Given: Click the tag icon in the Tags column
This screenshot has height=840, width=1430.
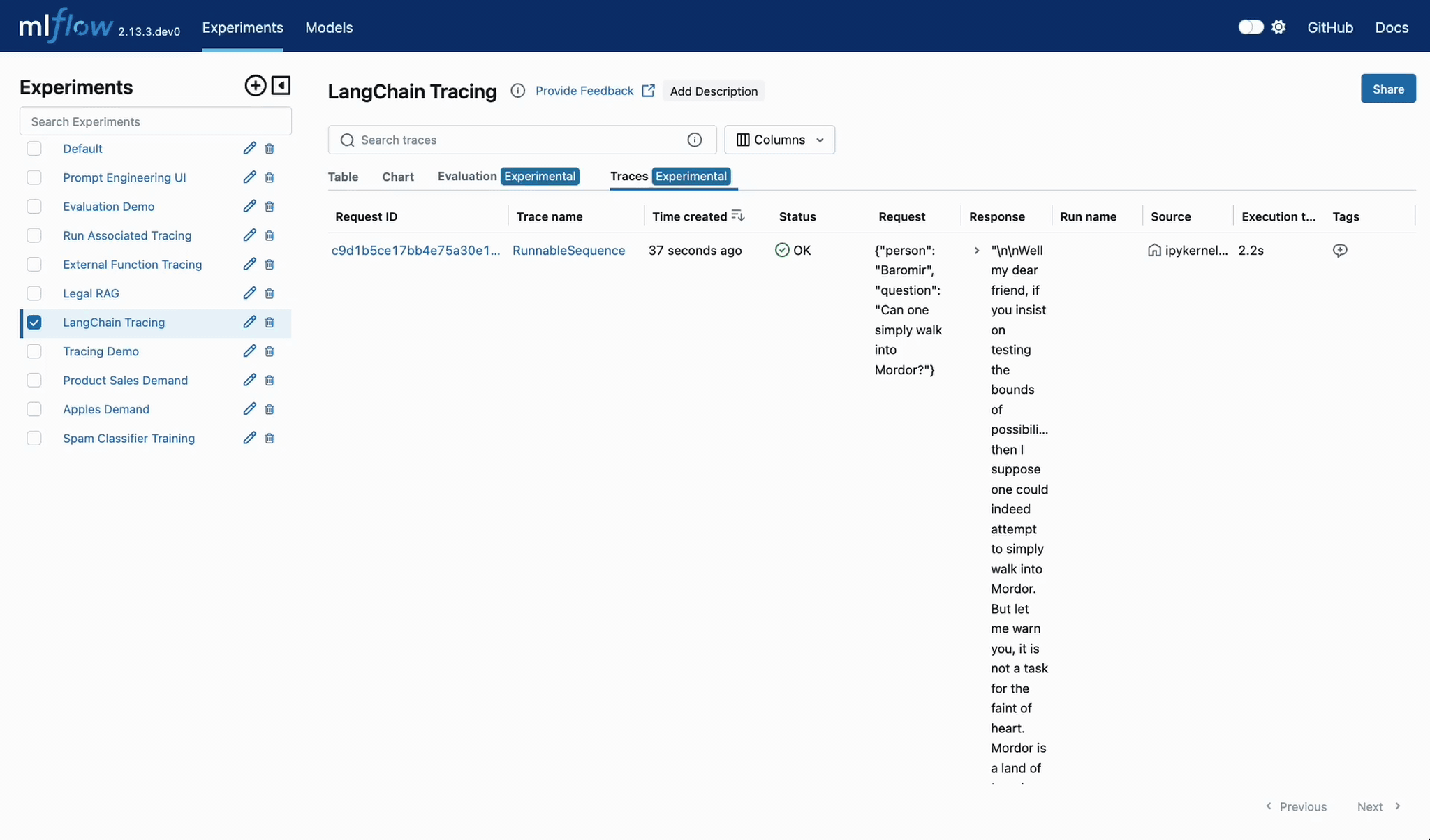Looking at the screenshot, I should [1340, 250].
